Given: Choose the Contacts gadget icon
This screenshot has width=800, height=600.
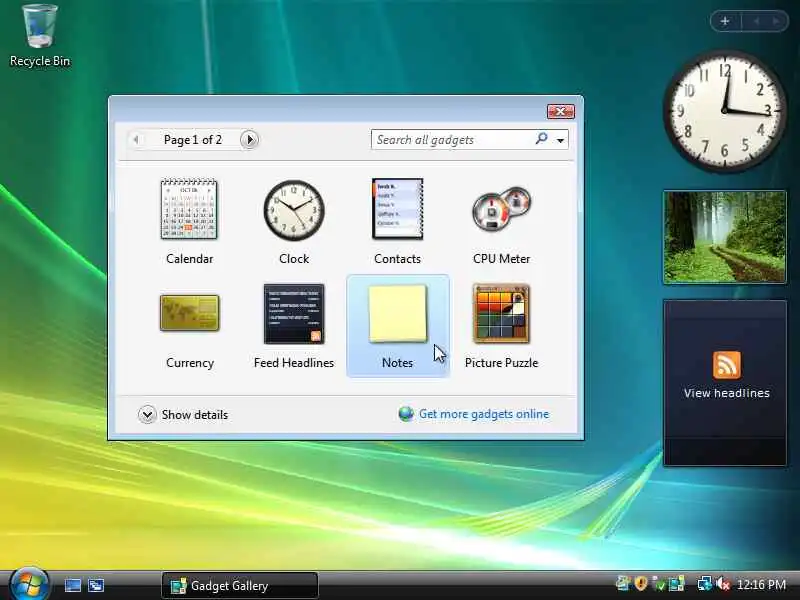Looking at the screenshot, I should [x=397, y=209].
